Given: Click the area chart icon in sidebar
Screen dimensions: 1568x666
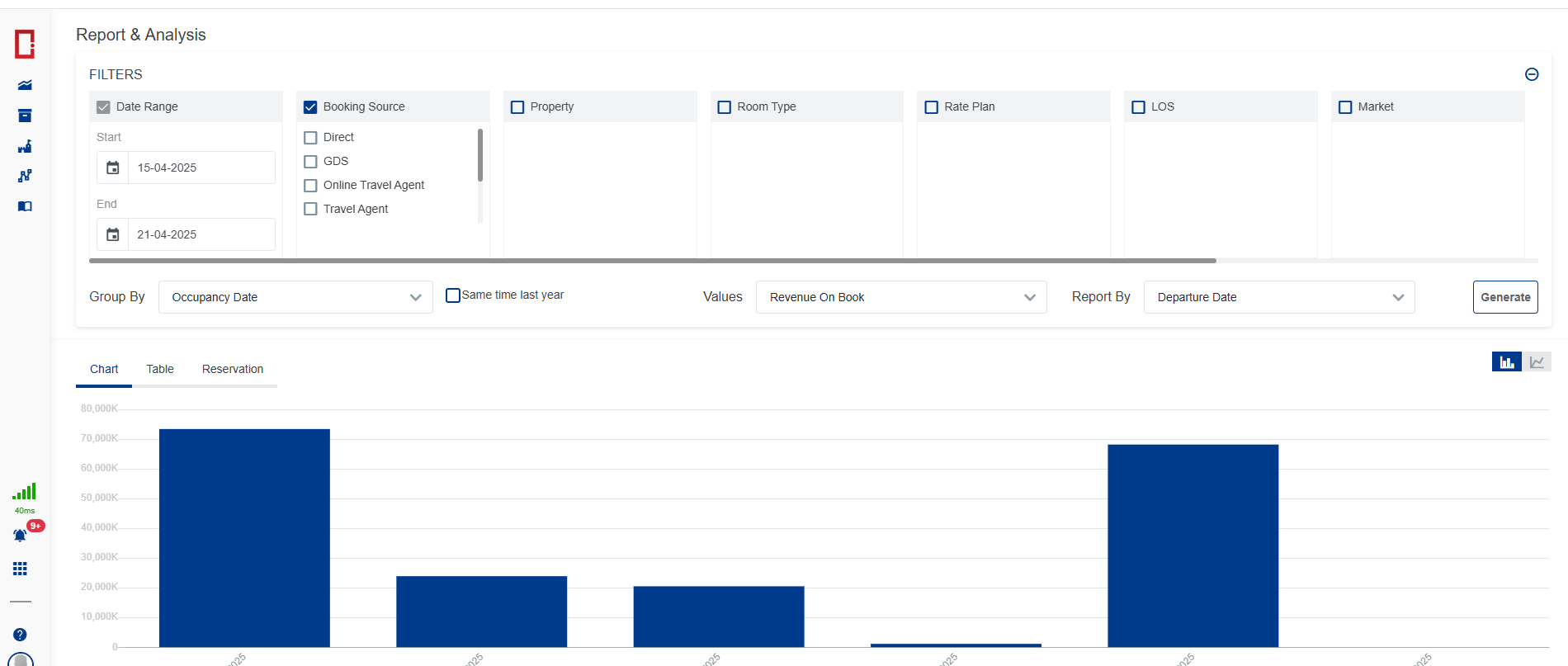Looking at the screenshot, I should 25,85.
